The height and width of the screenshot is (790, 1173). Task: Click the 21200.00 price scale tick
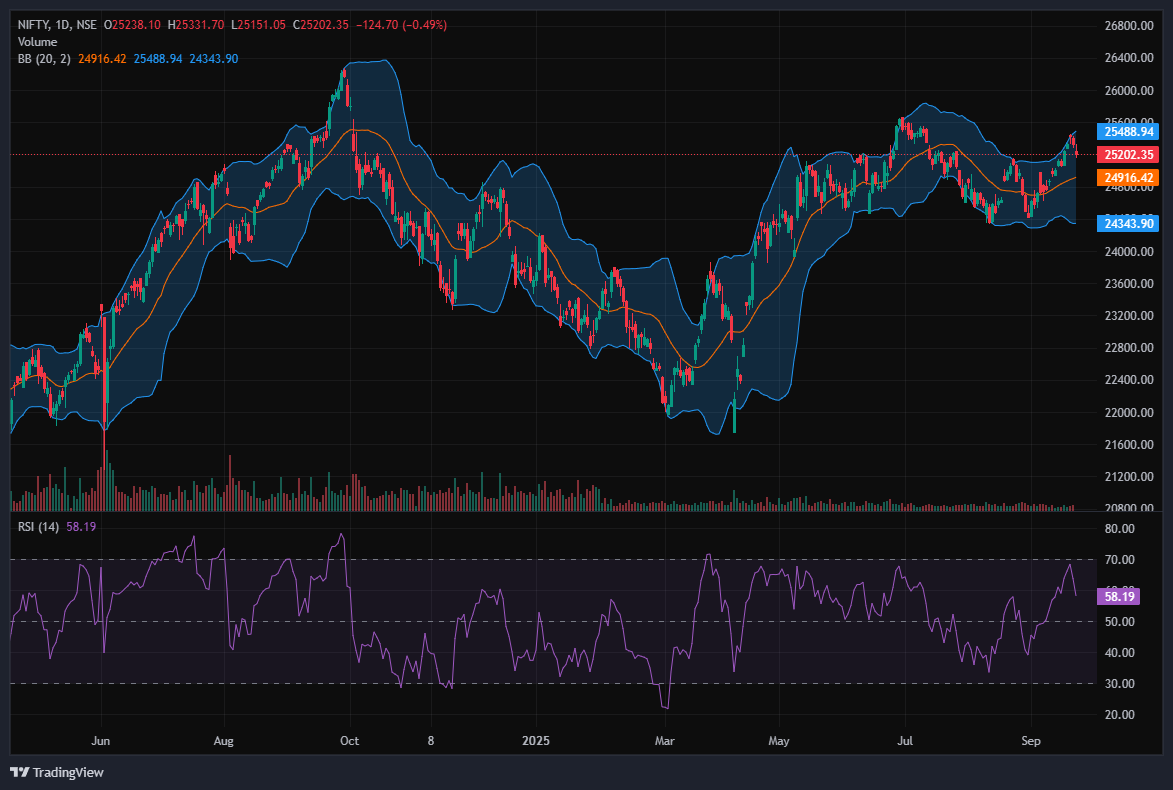click(1129, 477)
